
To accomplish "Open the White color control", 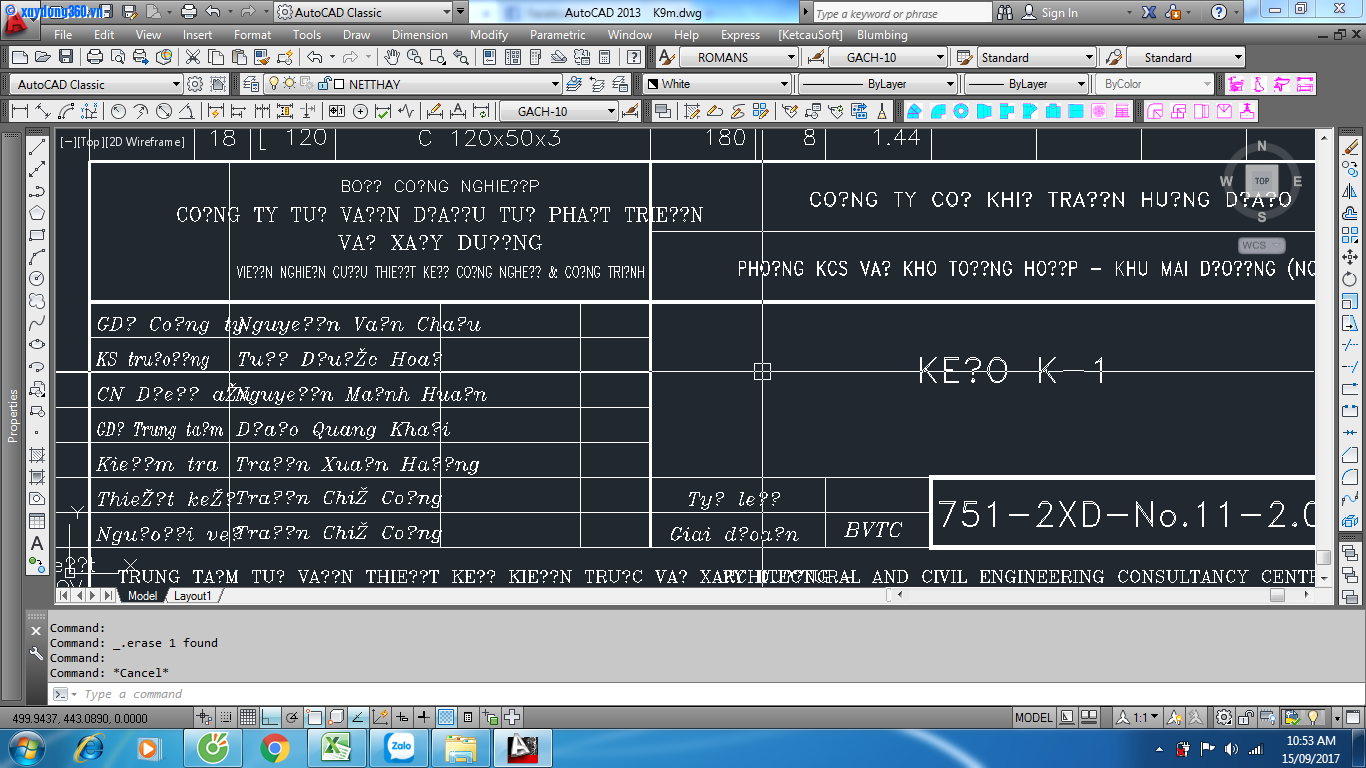I will (x=785, y=84).
